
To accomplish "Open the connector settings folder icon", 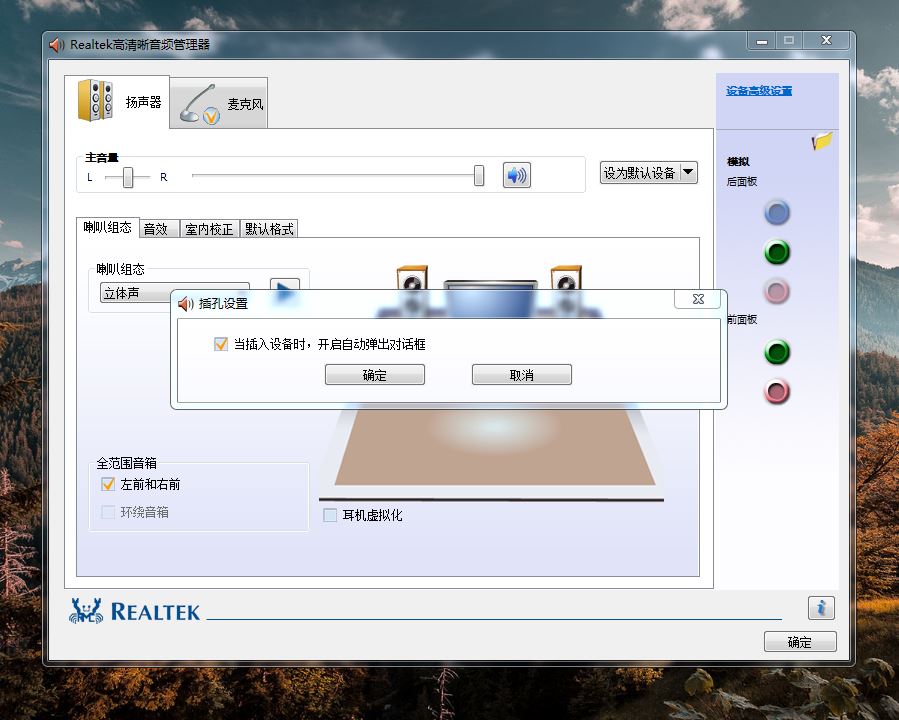I will pos(822,140).
